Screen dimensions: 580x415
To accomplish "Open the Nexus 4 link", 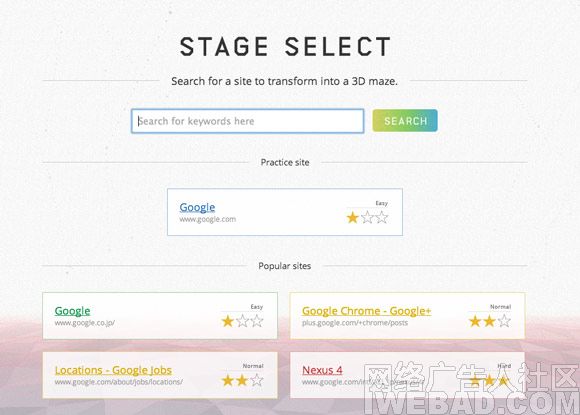I will 322,370.
